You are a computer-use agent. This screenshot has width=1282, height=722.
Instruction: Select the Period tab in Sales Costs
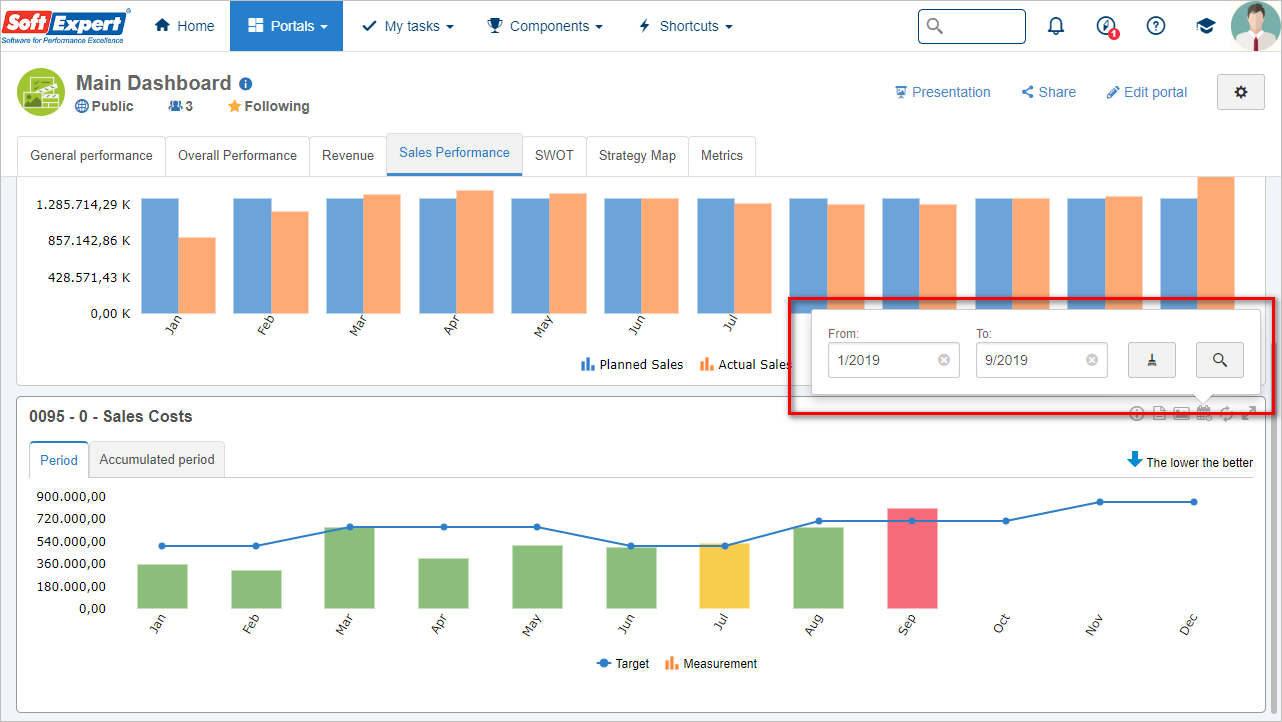coord(59,460)
